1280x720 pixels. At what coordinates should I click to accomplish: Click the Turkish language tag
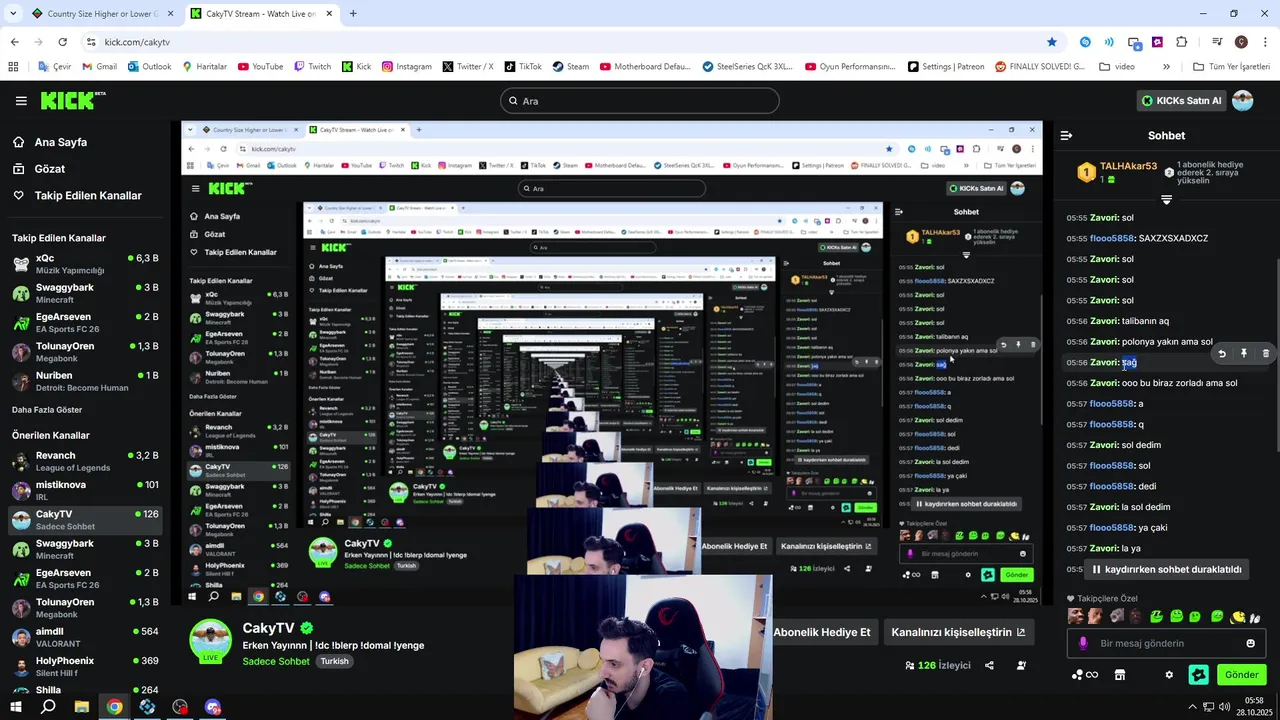(x=335, y=661)
